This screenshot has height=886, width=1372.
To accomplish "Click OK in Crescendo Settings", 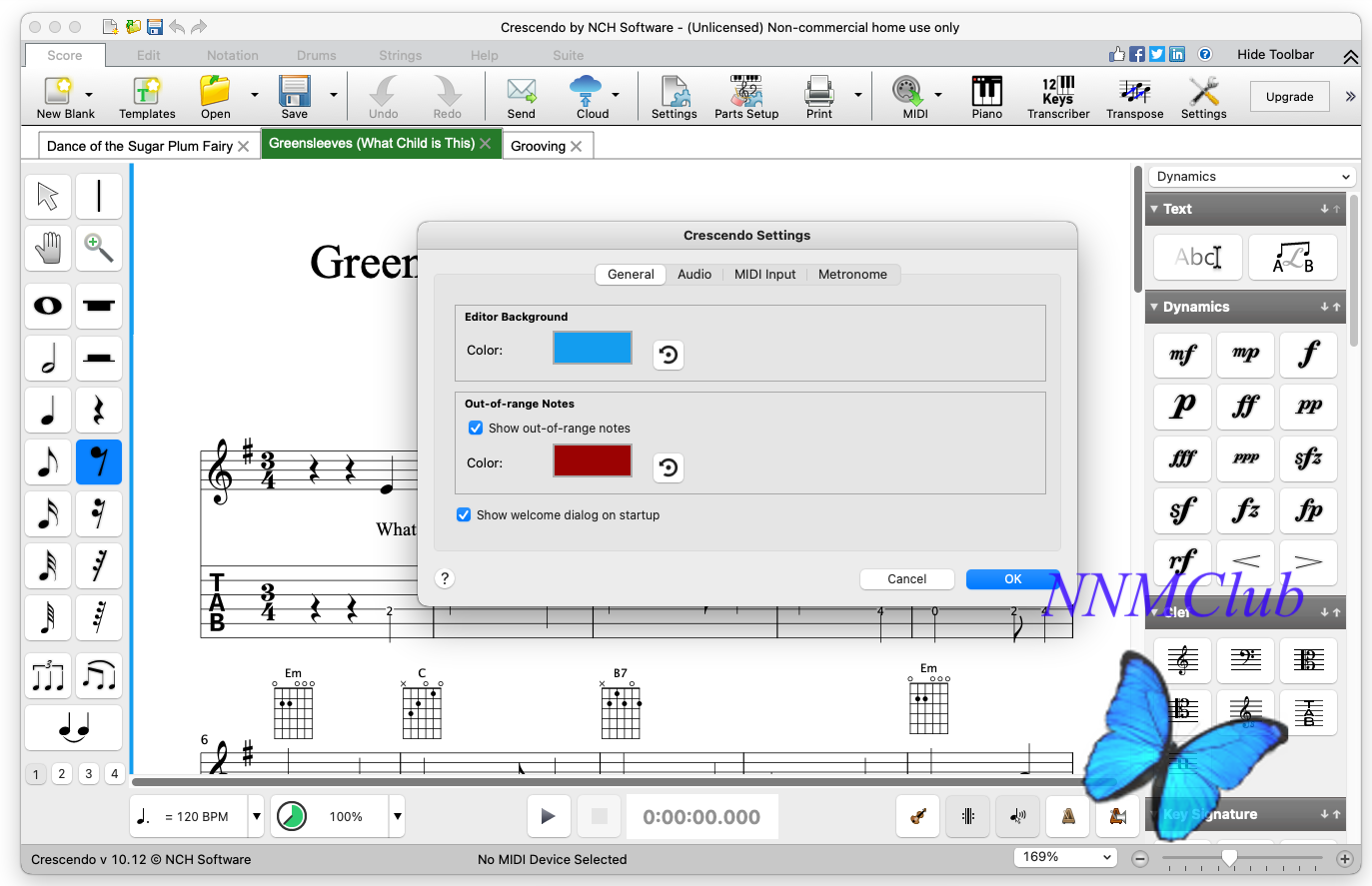I will point(1012,579).
